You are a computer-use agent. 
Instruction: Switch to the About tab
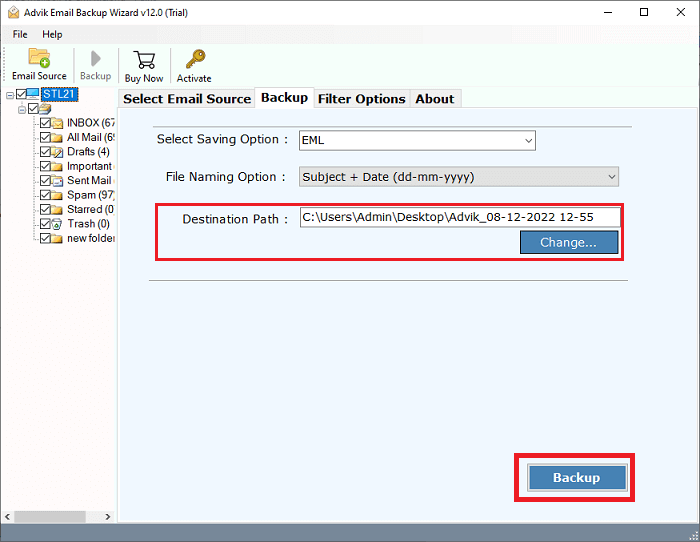[x=434, y=99]
